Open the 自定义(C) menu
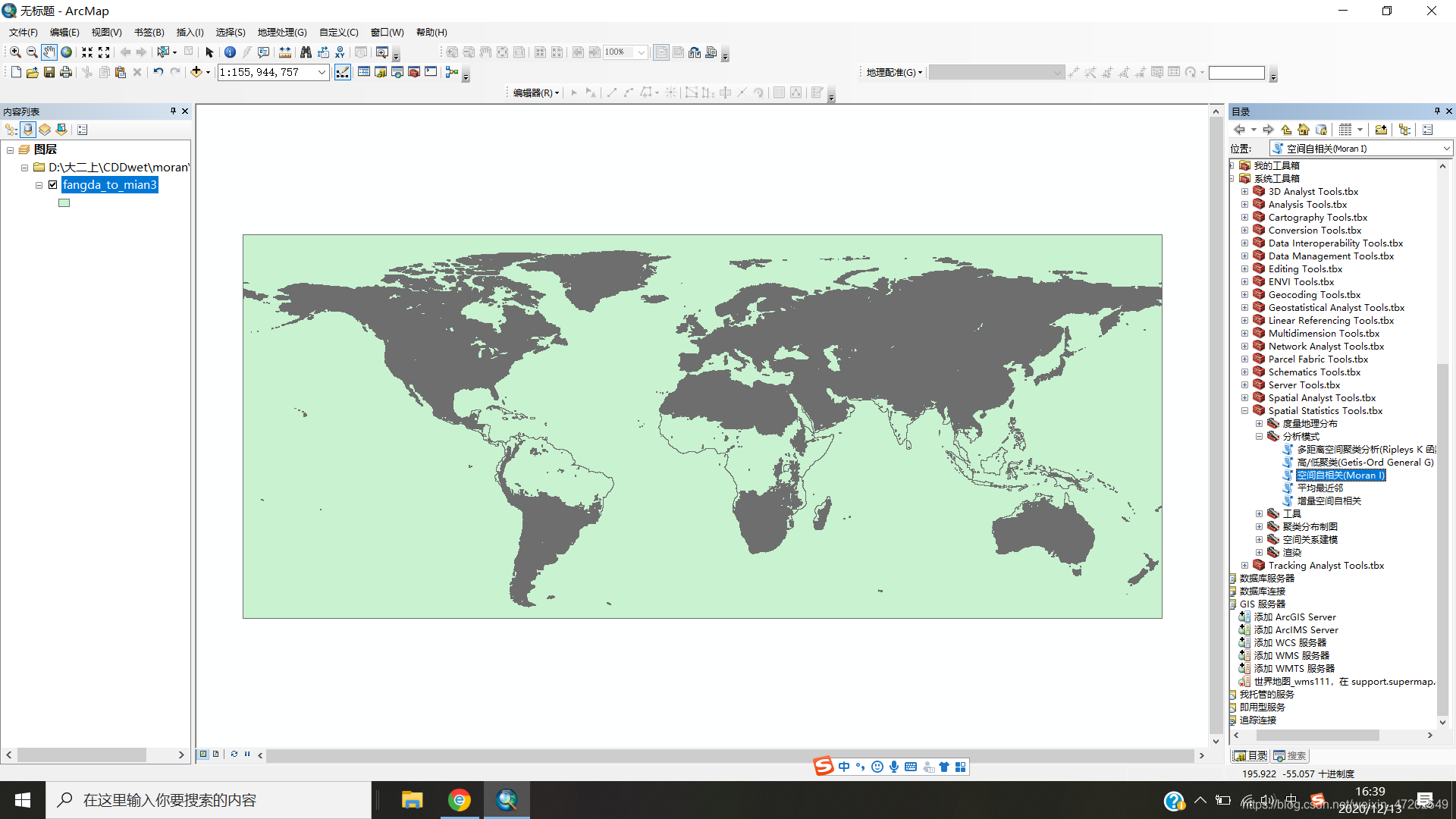 338,32
